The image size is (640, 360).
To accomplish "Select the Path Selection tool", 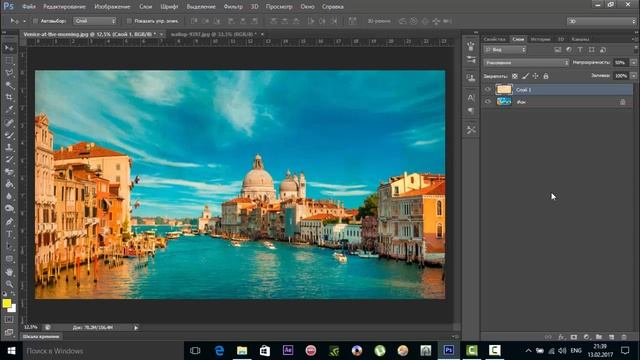I will [9, 246].
